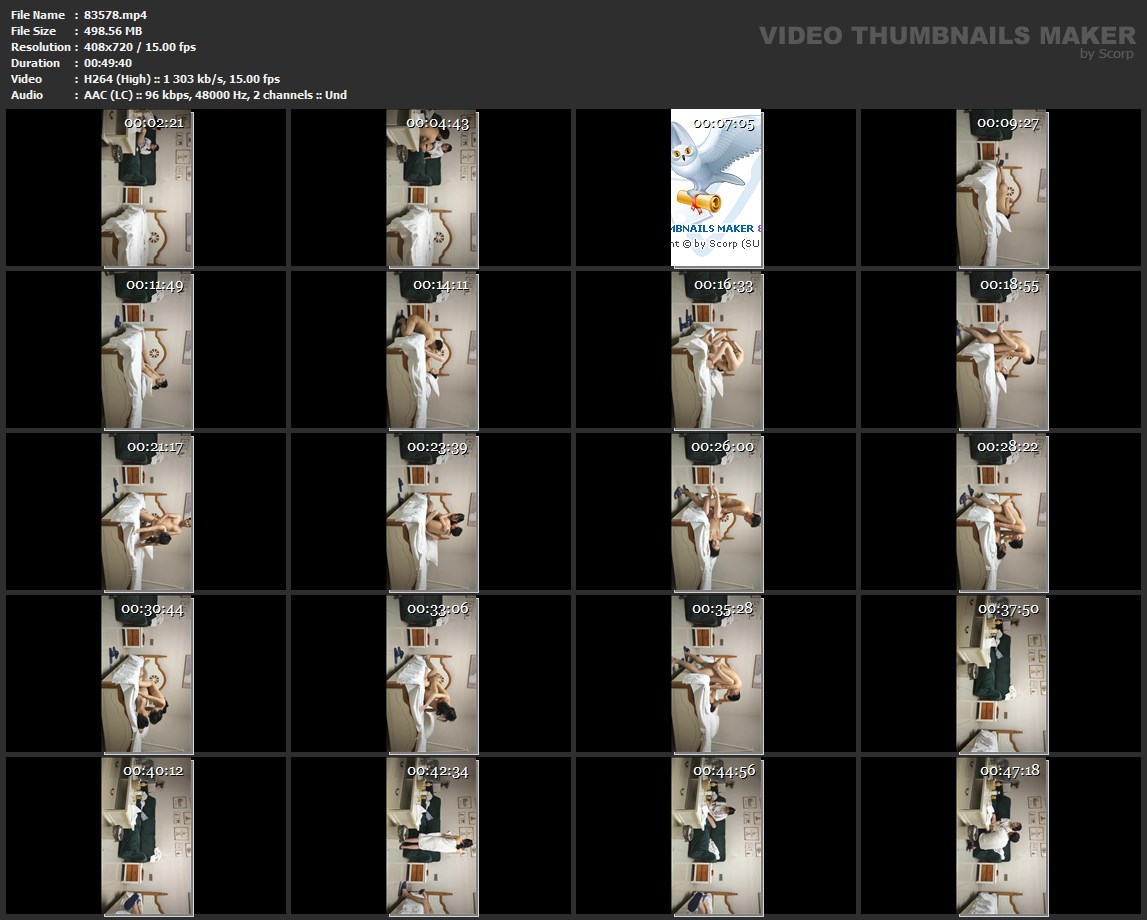Select the thumbnail stamped 00:40:12
This screenshot has width=1147, height=920.
coord(147,836)
